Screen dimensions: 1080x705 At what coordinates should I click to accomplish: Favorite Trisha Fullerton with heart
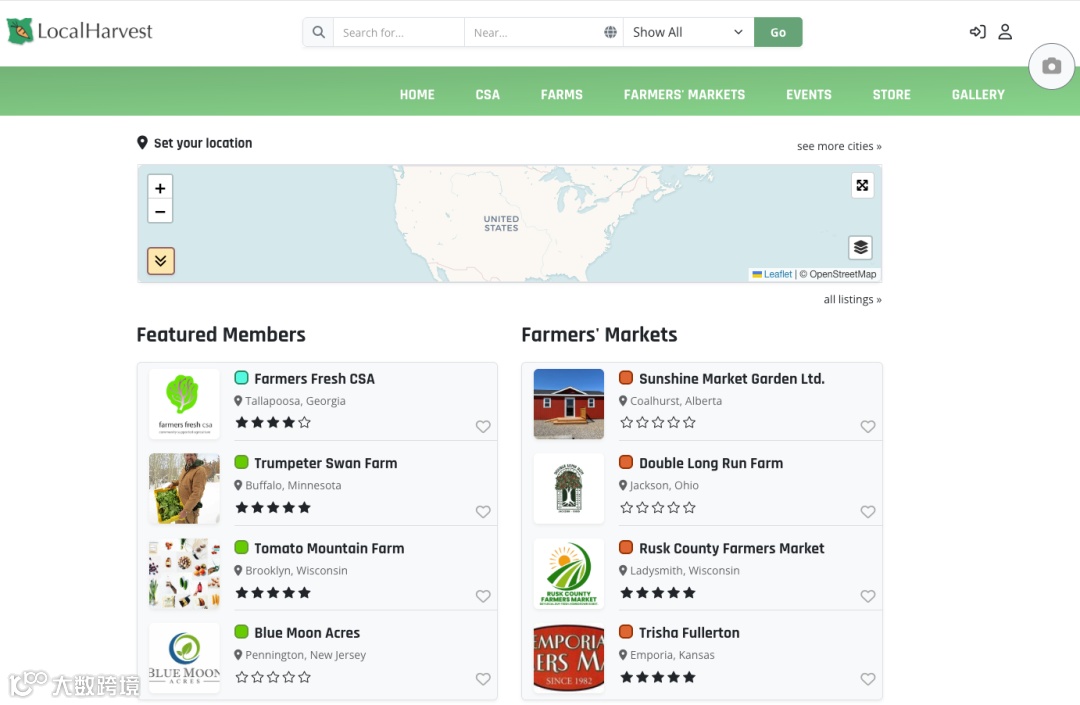[868, 679]
